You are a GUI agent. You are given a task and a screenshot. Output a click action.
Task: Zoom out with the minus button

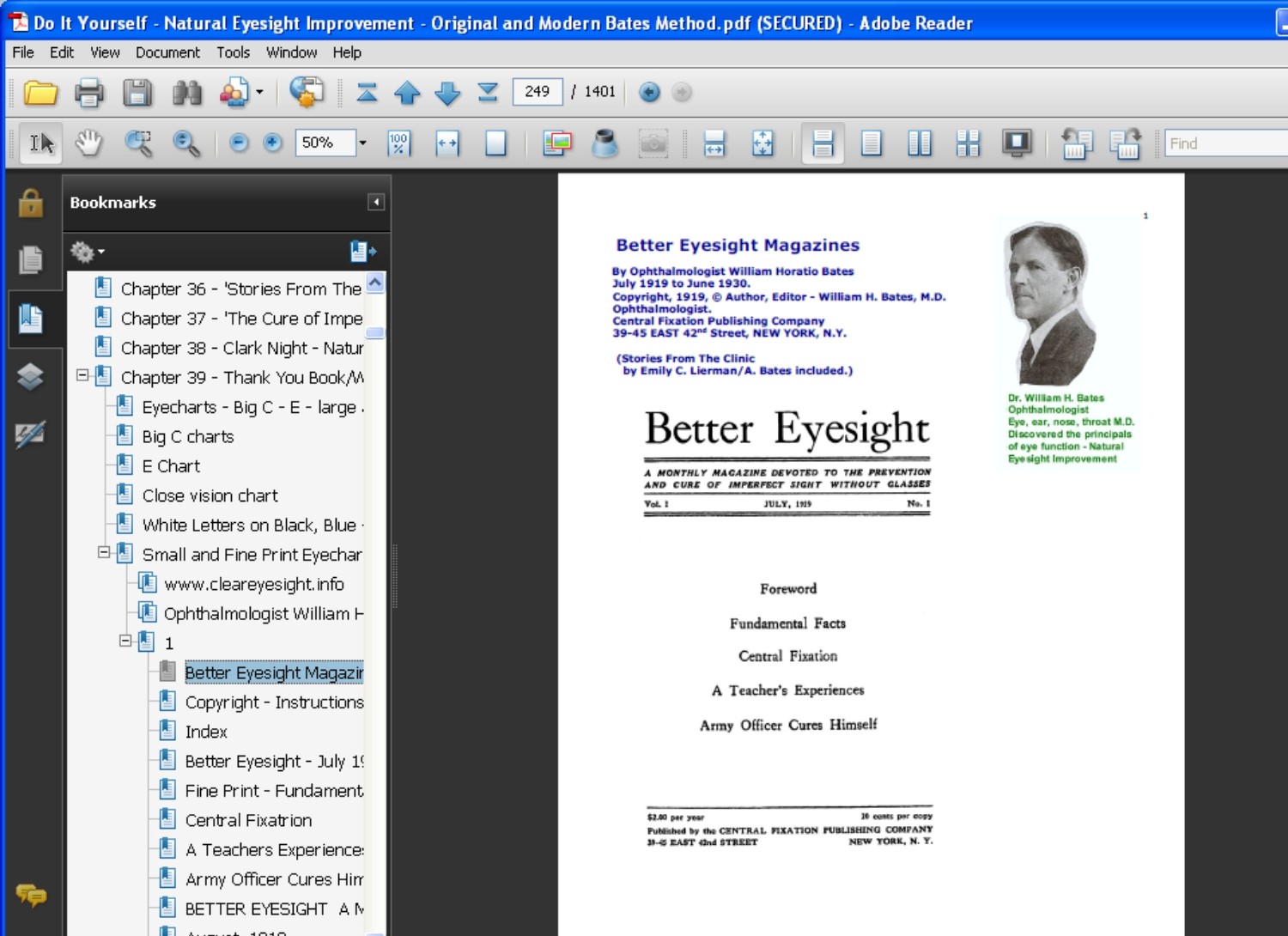(x=240, y=143)
